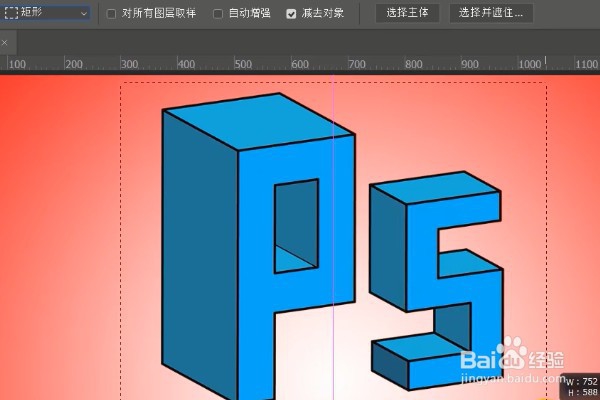The height and width of the screenshot is (400, 600).
Task: Open the 矩形 mode dropdown
Action: click(x=46, y=13)
